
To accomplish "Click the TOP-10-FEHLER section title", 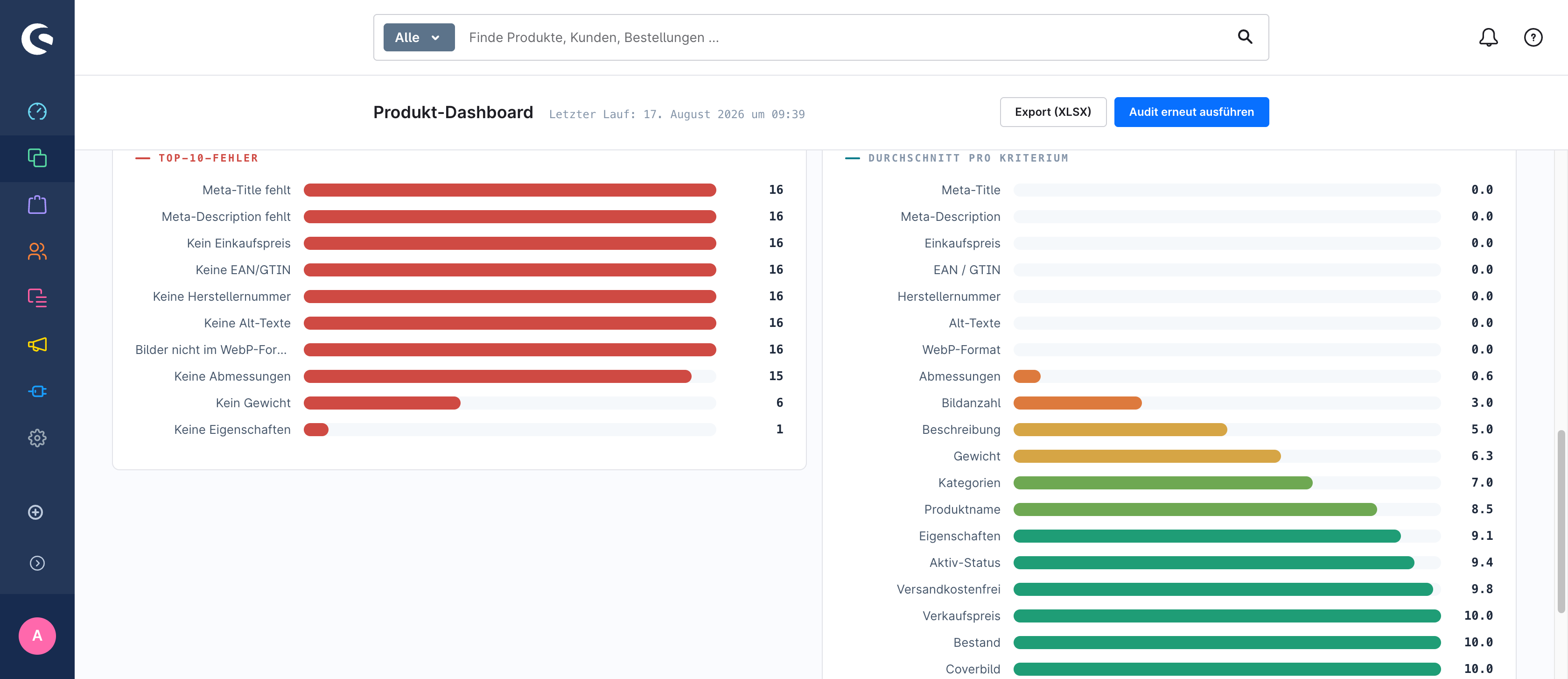I will tap(208, 158).
